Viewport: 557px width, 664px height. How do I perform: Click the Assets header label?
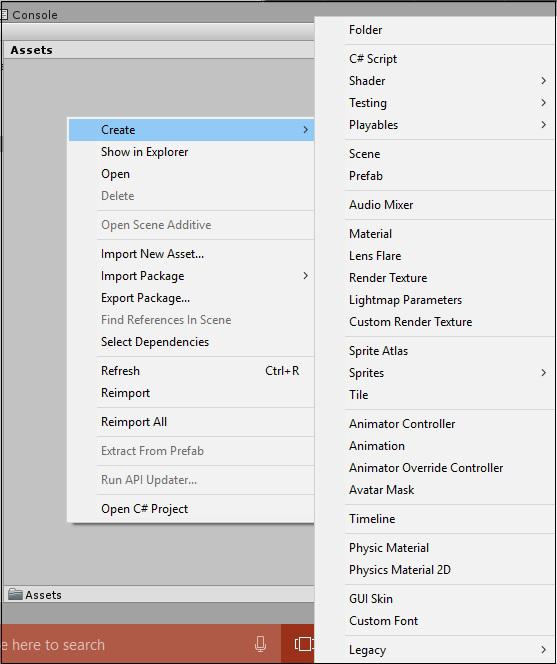click(32, 50)
